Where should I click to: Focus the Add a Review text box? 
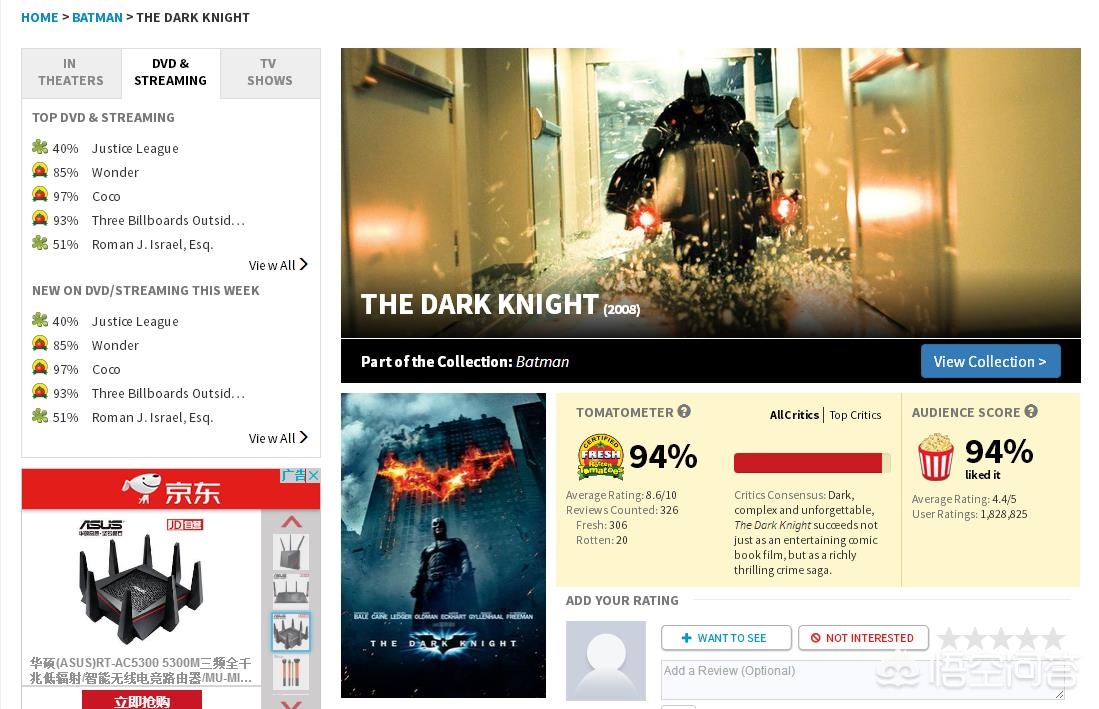point(863,680)
